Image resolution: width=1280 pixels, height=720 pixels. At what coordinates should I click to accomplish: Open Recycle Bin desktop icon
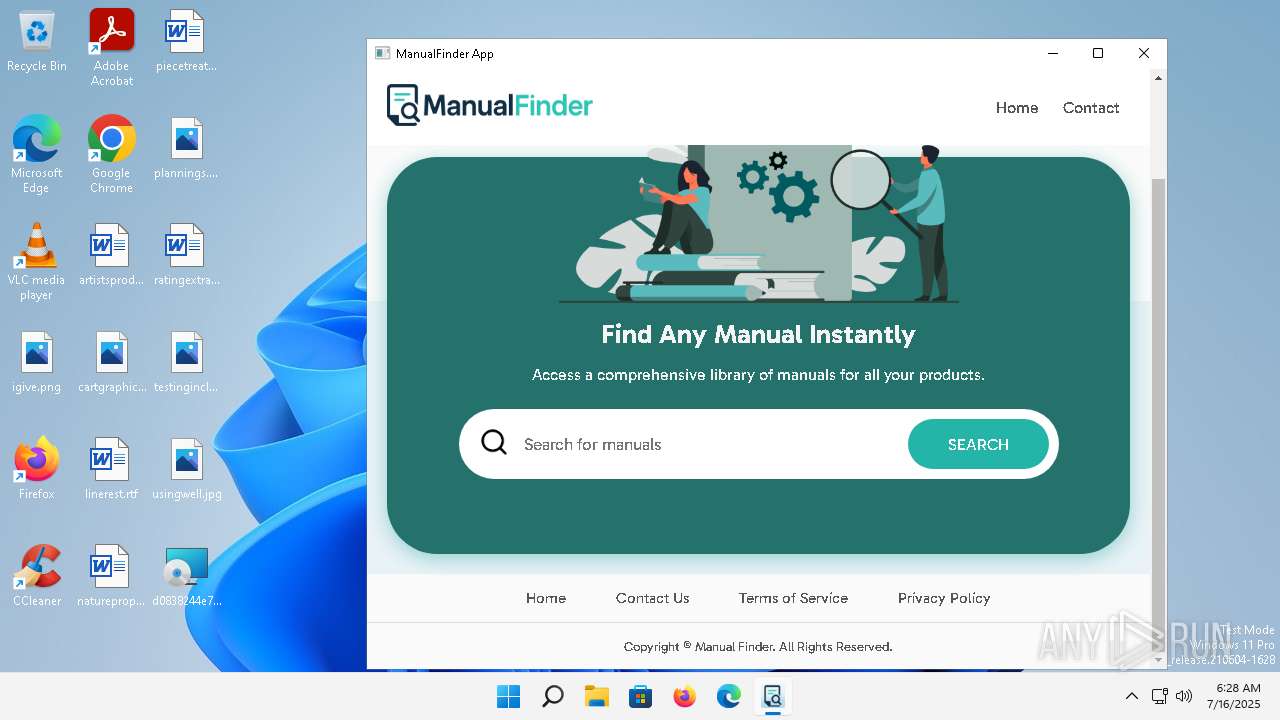(x=37, y=42)
